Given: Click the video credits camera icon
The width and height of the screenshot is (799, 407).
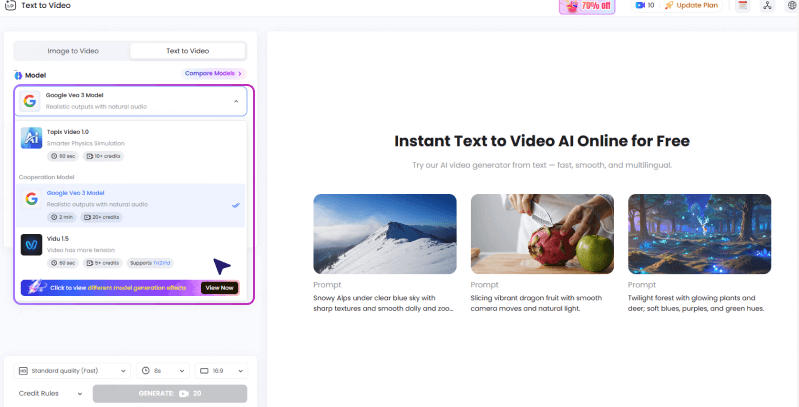Looking at the screenshot, I should [640, 6].
